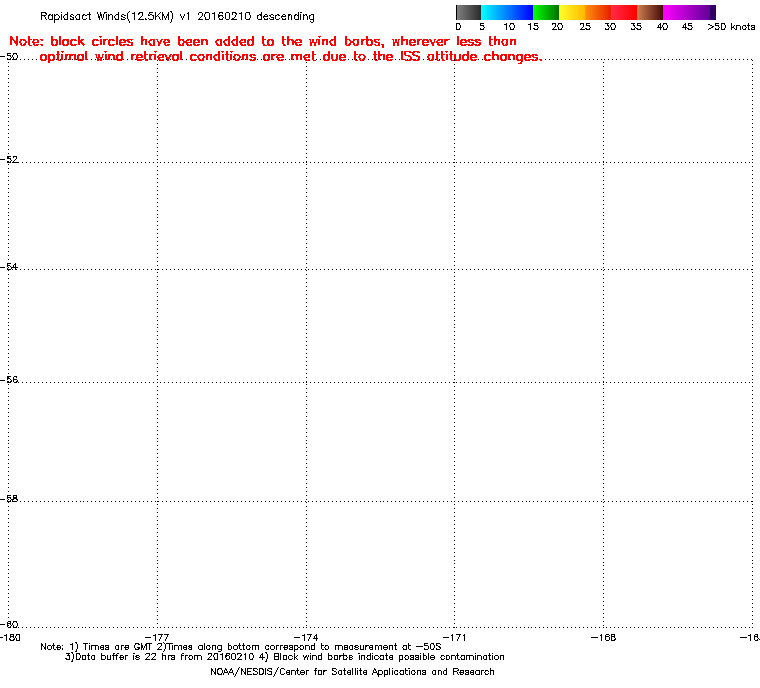Click the '>50 knots' color scale label

pos(731,27)
